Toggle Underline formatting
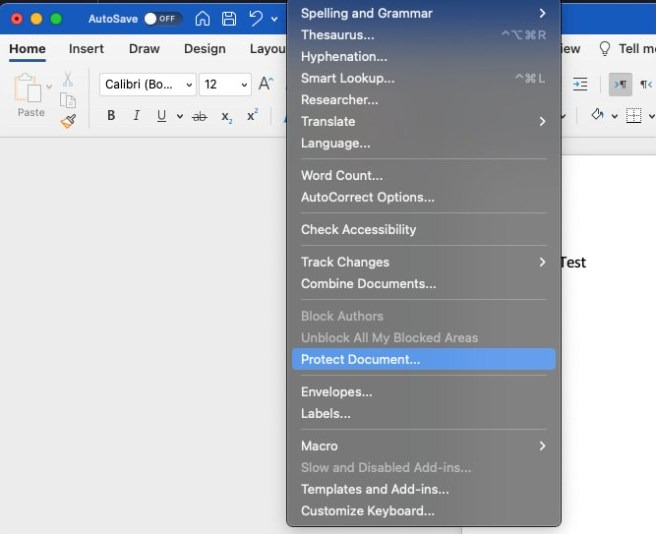Viewport: 656px width, 534px height. tap(161, 116)
